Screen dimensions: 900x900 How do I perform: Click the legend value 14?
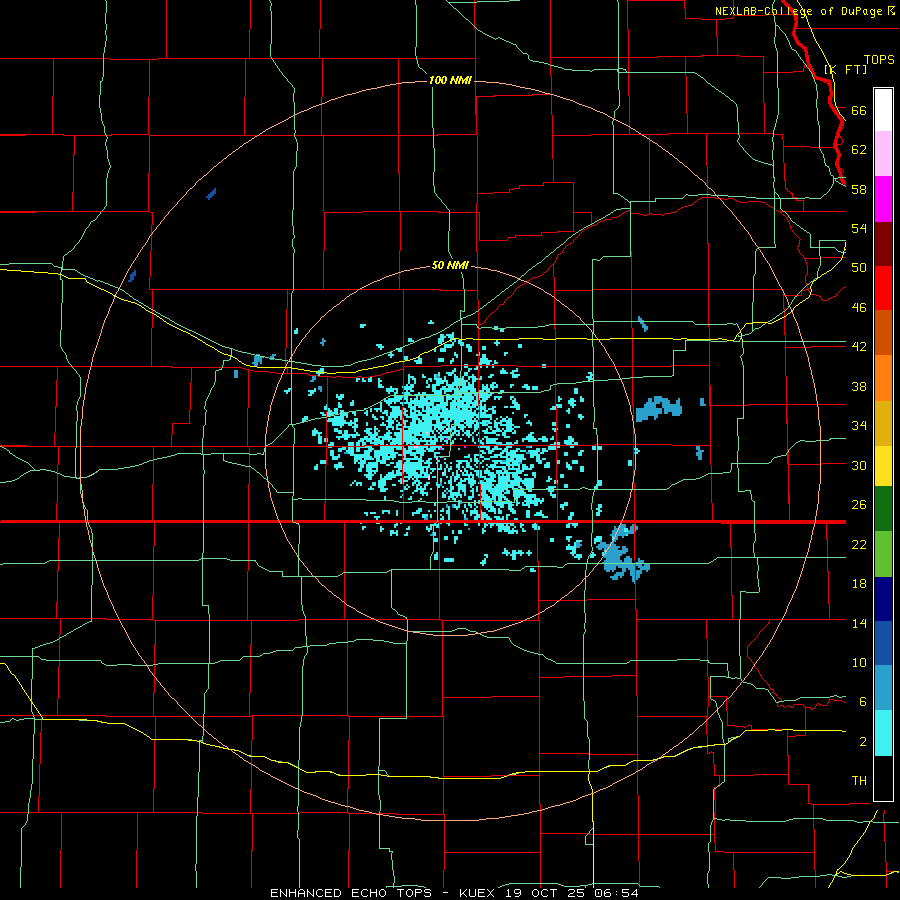pyautogui.click(x=859, y=623)
